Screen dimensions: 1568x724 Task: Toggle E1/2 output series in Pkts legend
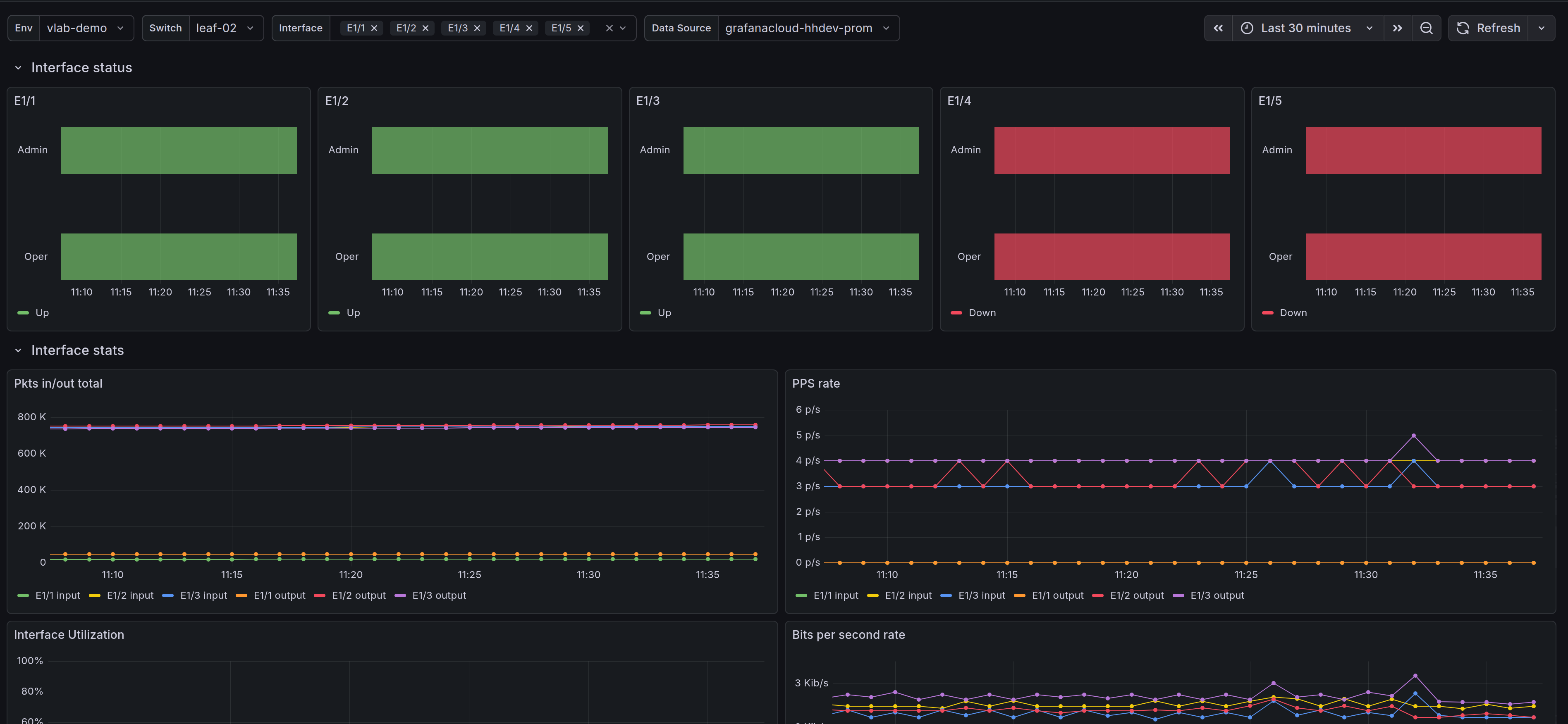(359, 595)
